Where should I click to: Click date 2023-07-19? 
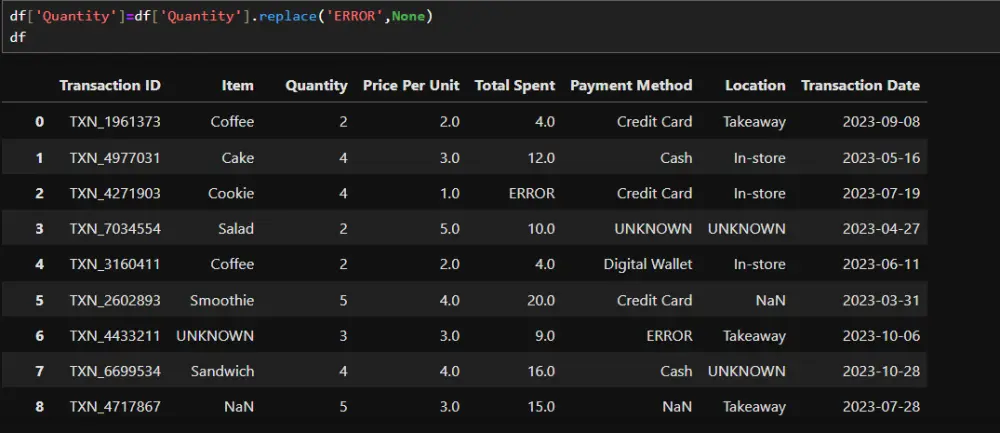881,193
